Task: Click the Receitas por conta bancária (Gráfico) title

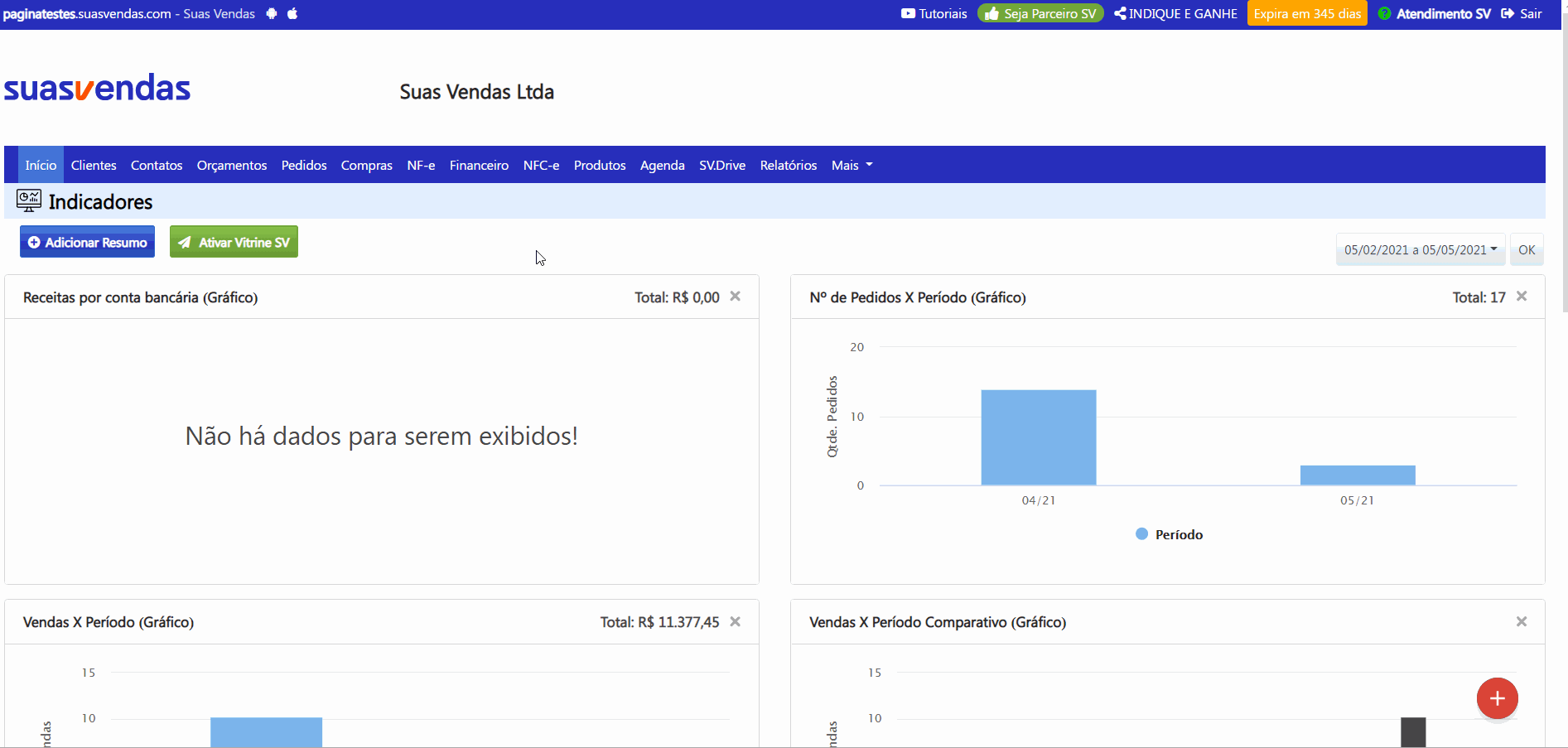Action: 141,297
